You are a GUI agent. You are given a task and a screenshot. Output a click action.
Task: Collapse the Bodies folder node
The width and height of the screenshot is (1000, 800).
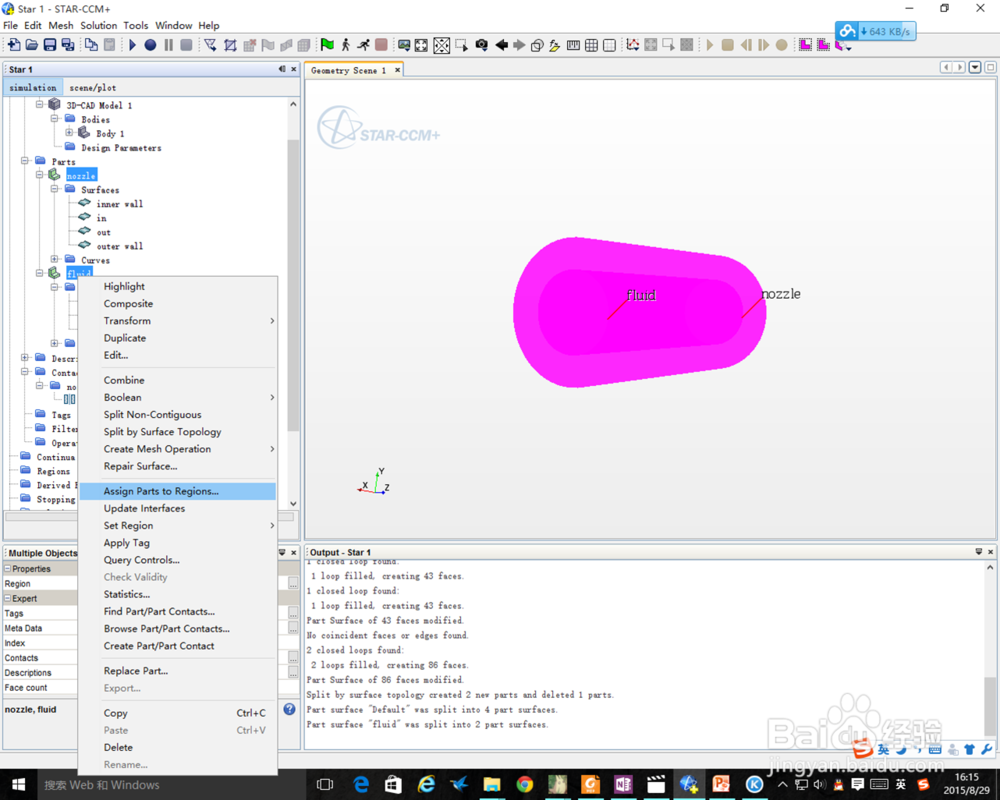[54, 118]
